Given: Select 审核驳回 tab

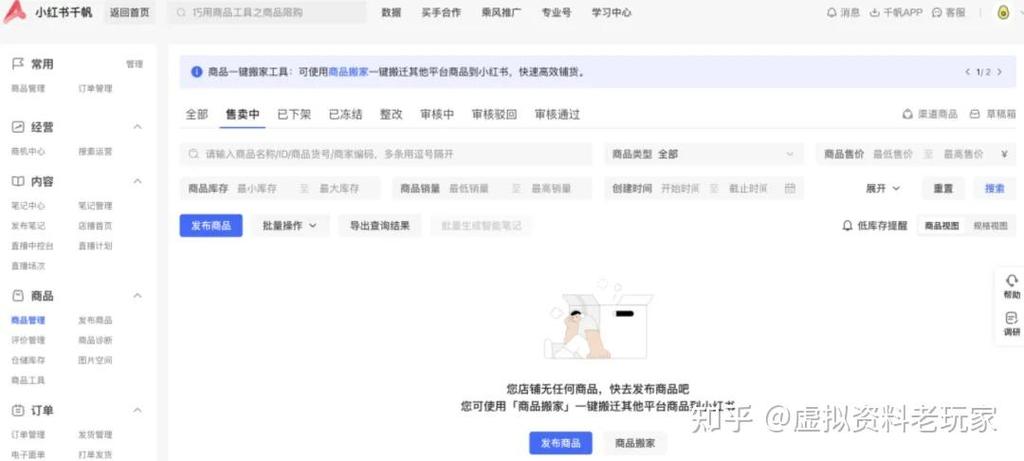Looking at the screenshot, I should pyautogui.click(x=494, y=115).
